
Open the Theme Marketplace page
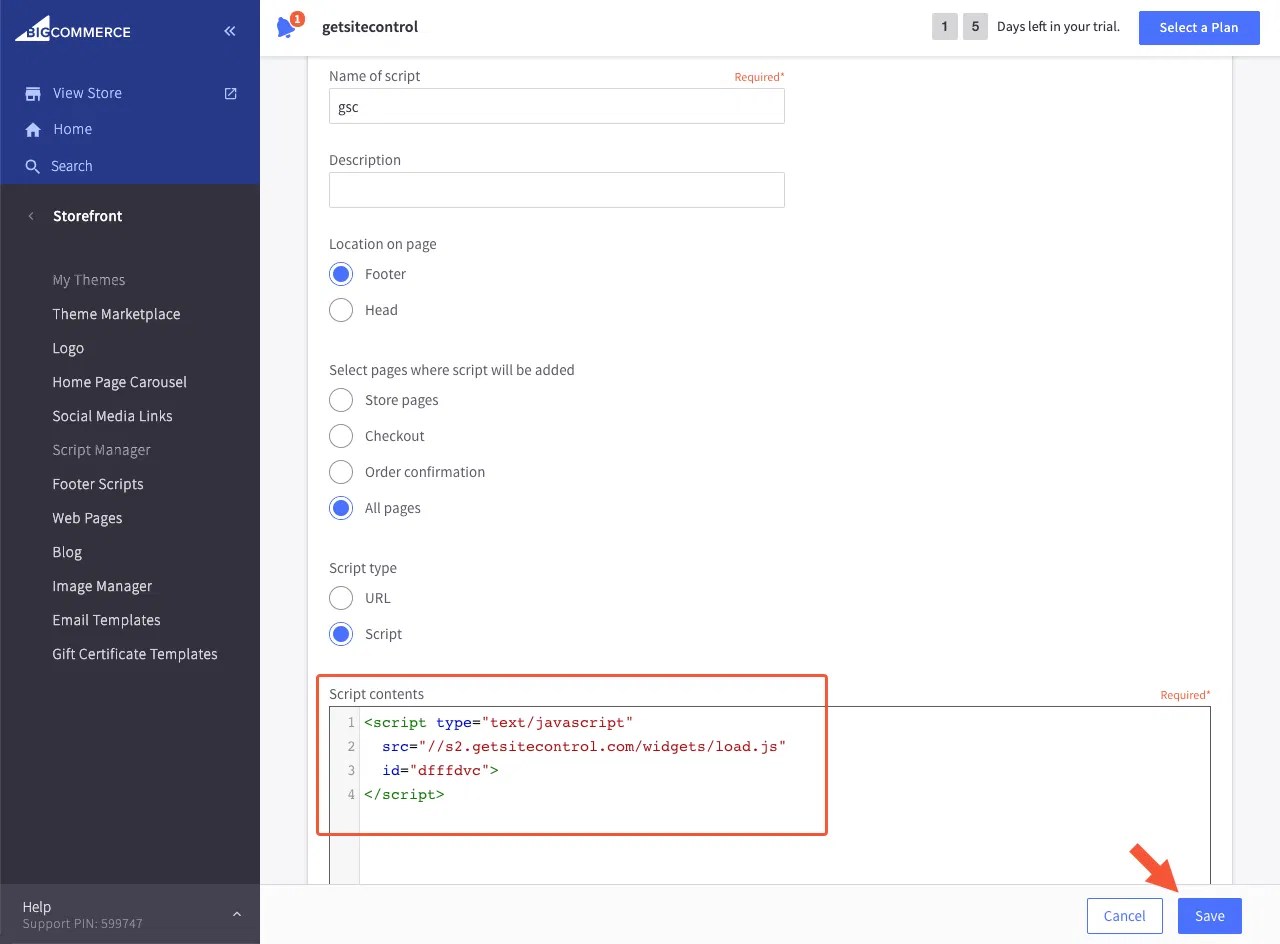(x=116, y=314)
